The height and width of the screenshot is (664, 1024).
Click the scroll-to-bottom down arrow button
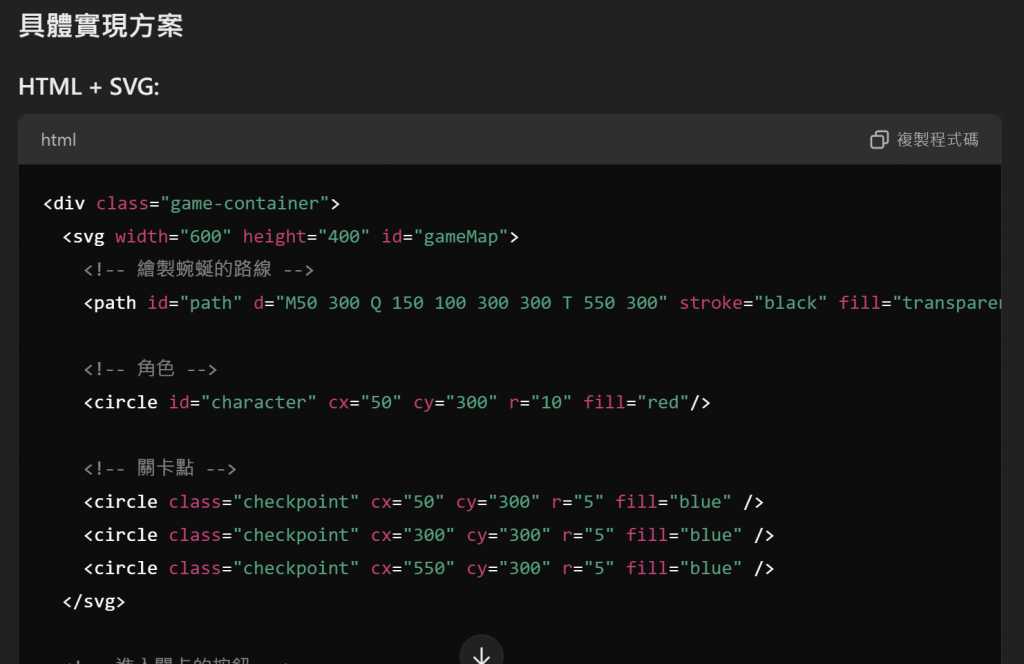click(481, 653)
